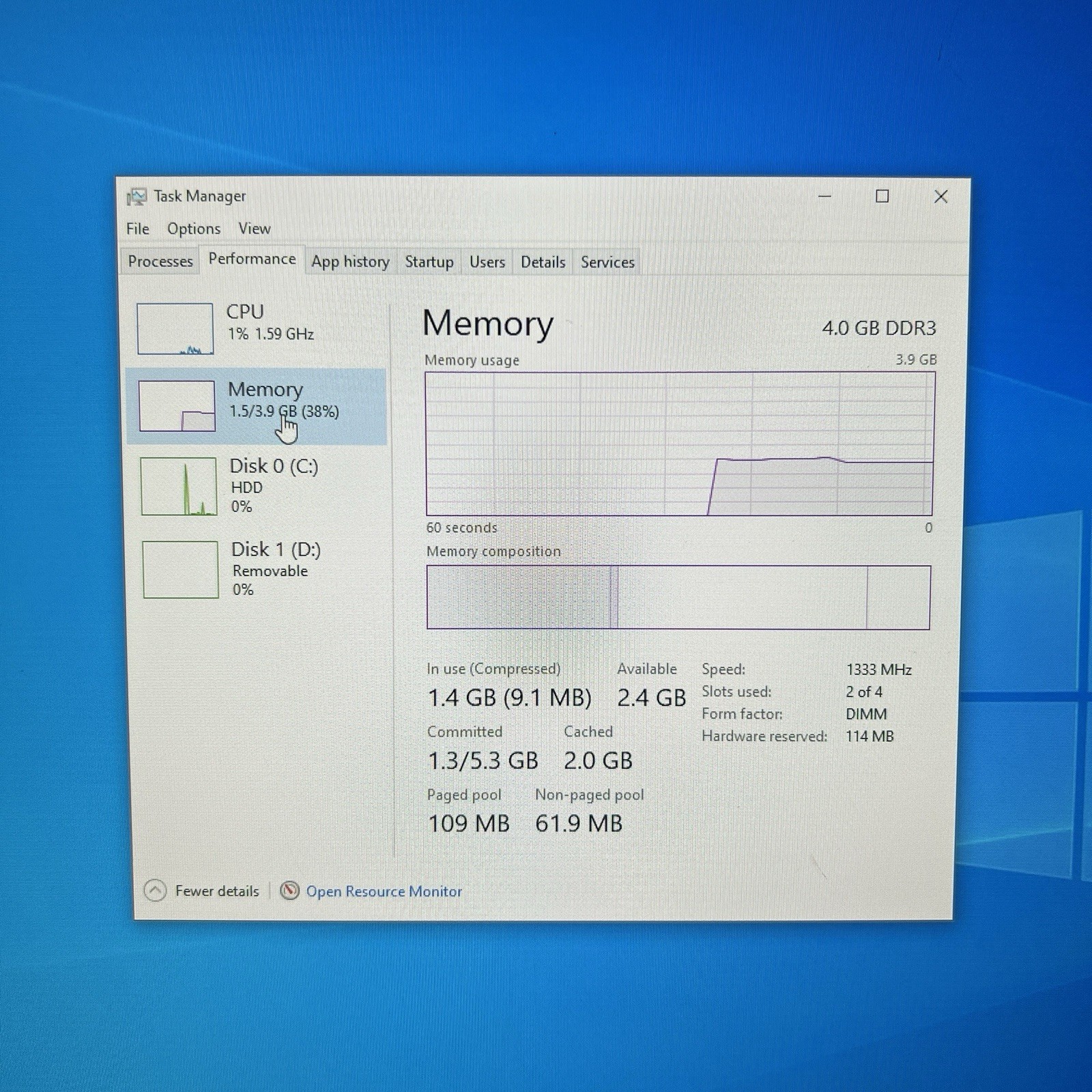Click the '1.5/3.9 GB (38%)' memory value

point(284,412)
